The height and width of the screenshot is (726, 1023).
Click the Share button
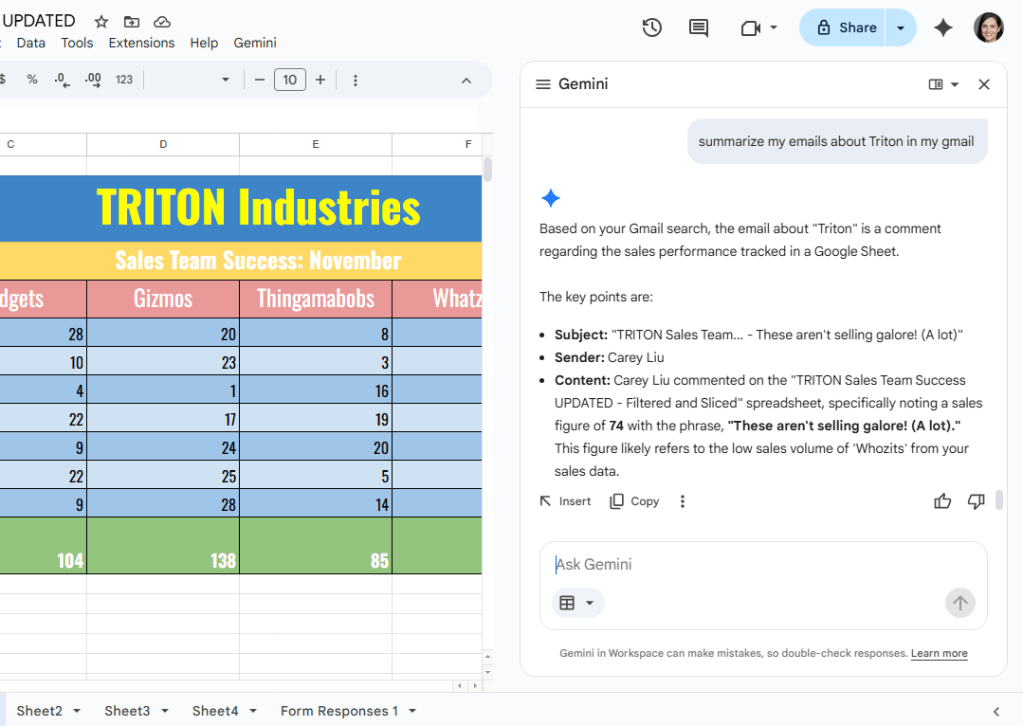tap(846, 28)
